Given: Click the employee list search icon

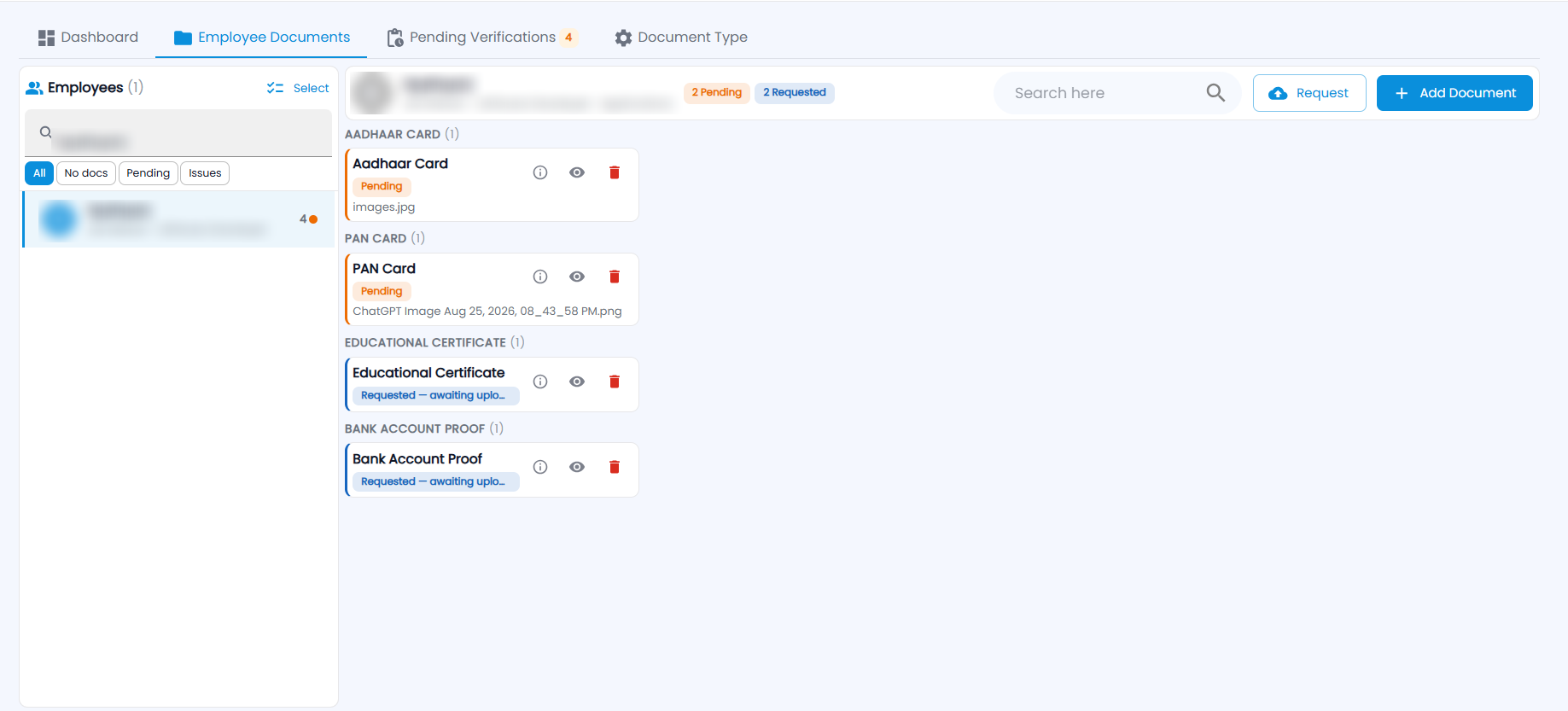Looking at the screenshot, I should (x=46, y=132).
